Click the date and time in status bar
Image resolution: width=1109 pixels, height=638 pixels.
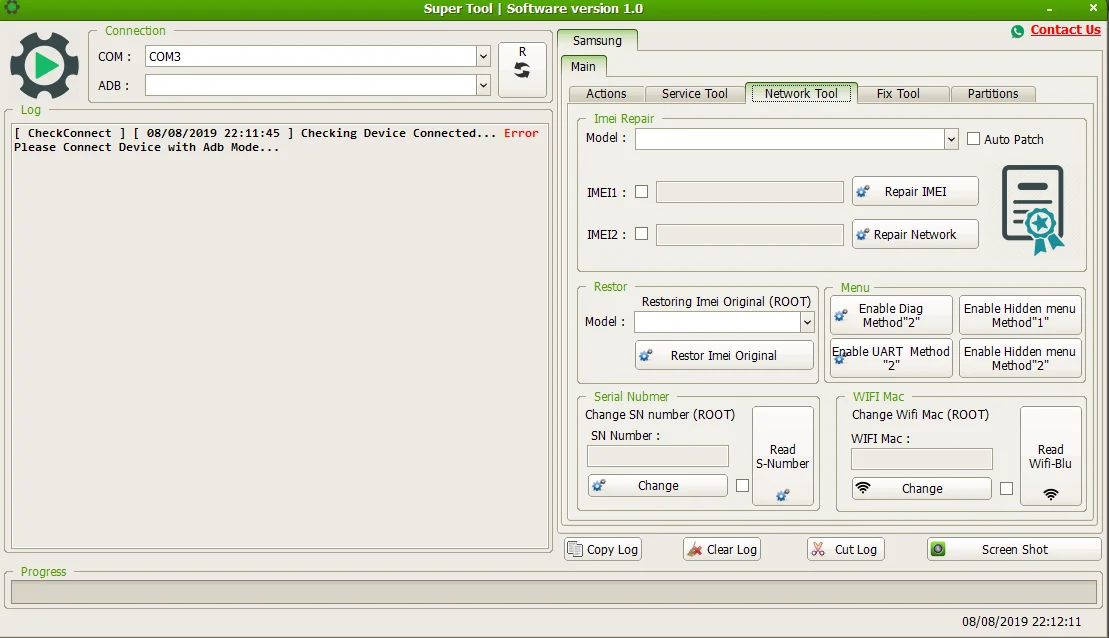[x=1021, y=622]
